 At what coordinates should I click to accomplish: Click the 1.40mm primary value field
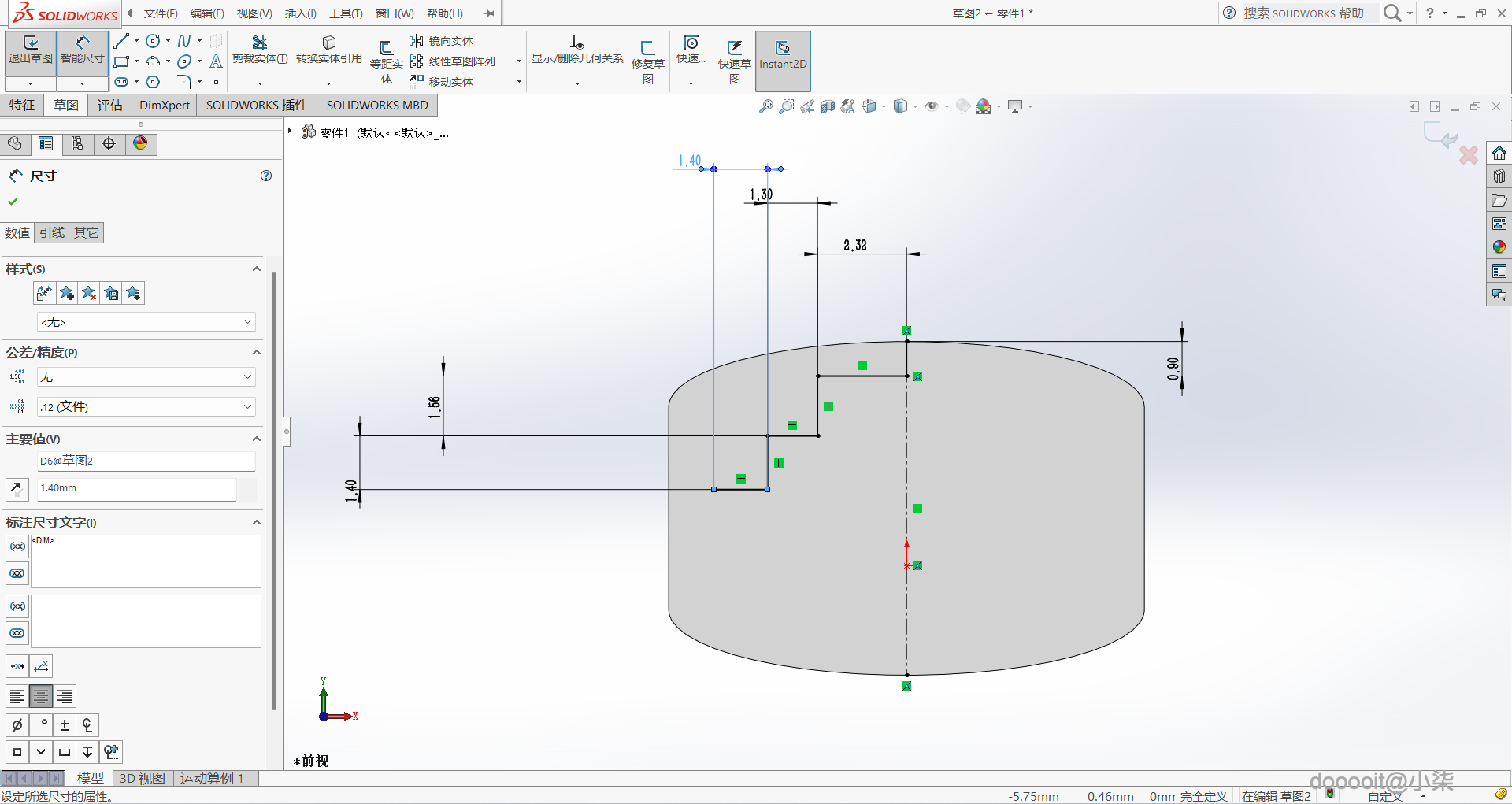pyautogui.click(x=136, y=488)
